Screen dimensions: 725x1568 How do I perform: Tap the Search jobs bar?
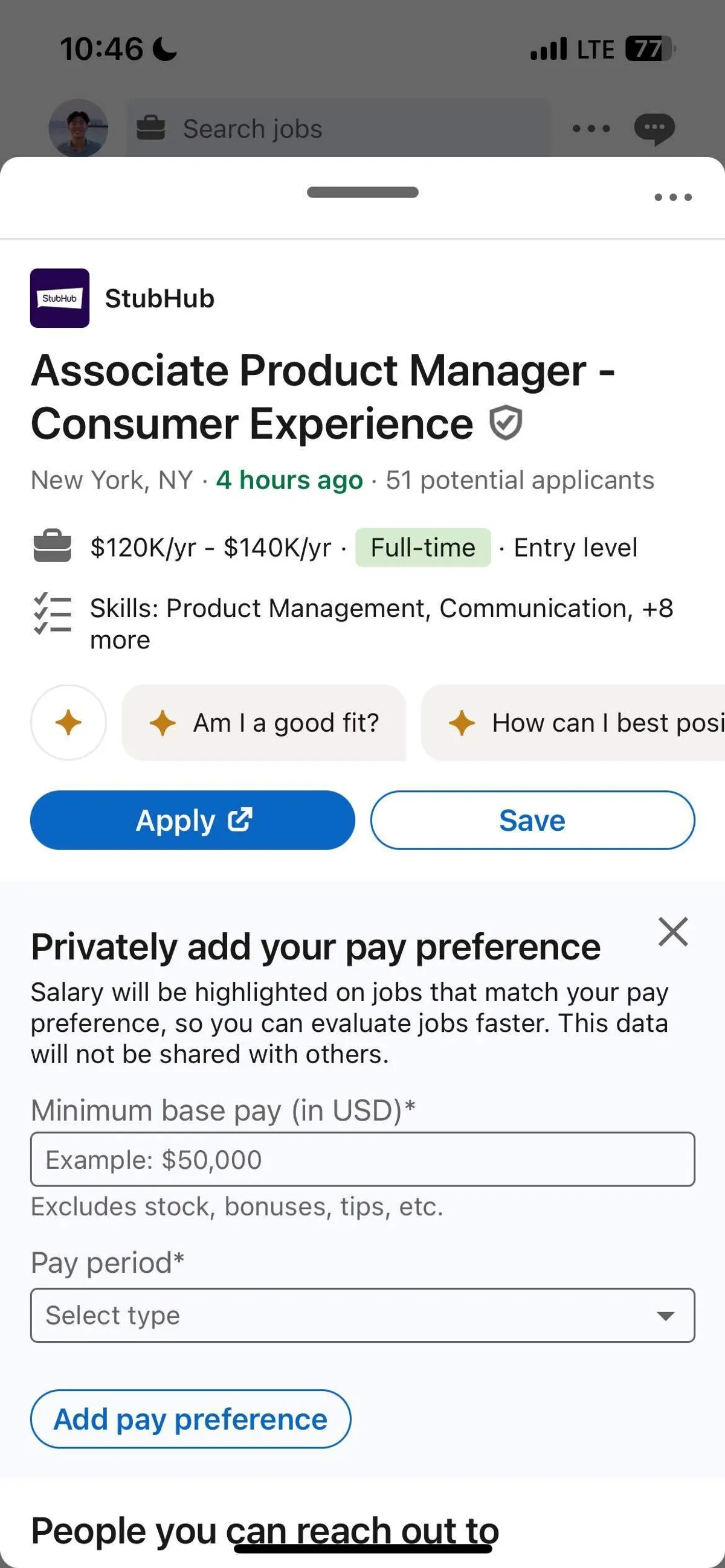coord(338,129)
